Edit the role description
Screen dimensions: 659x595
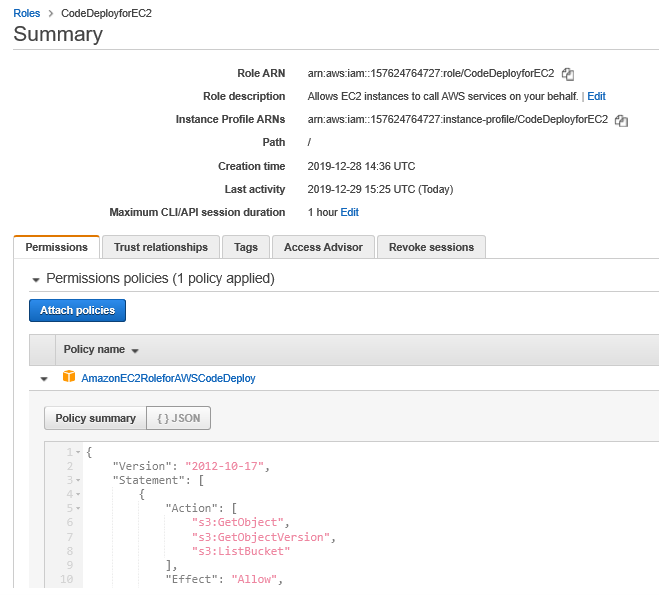(596, 96)
